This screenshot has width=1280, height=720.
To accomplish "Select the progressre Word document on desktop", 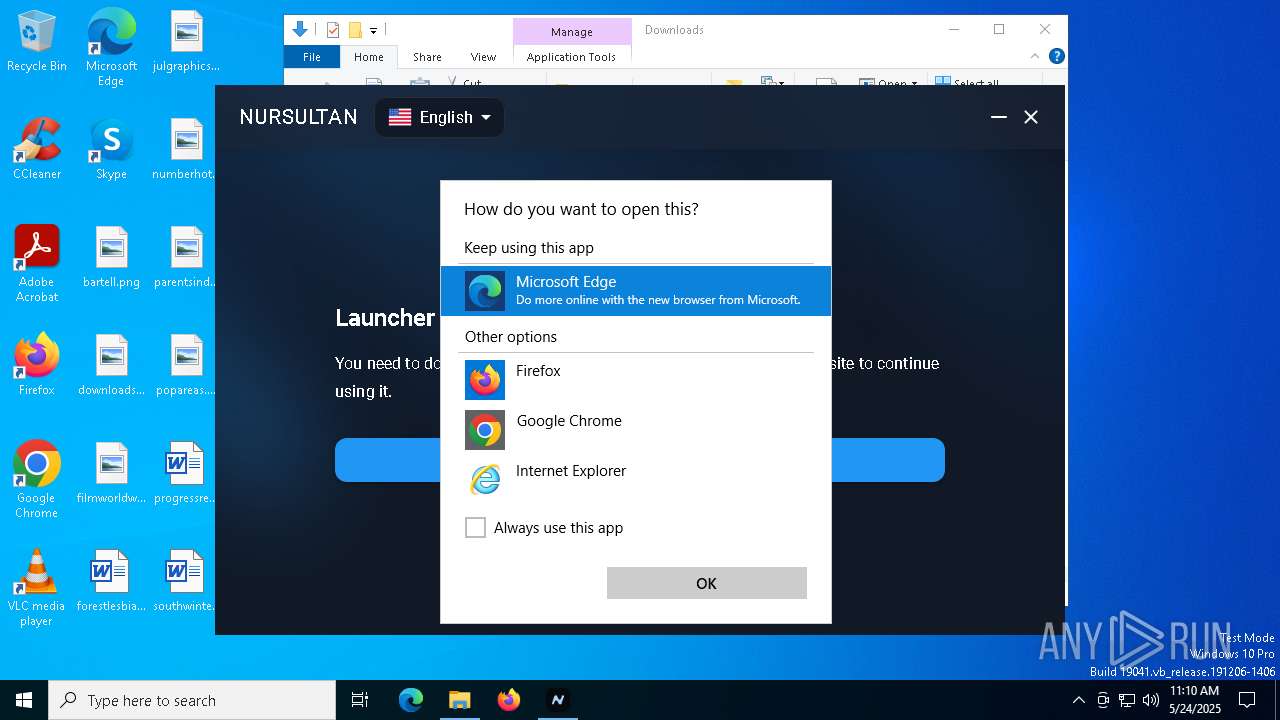I will click(186, 473).
